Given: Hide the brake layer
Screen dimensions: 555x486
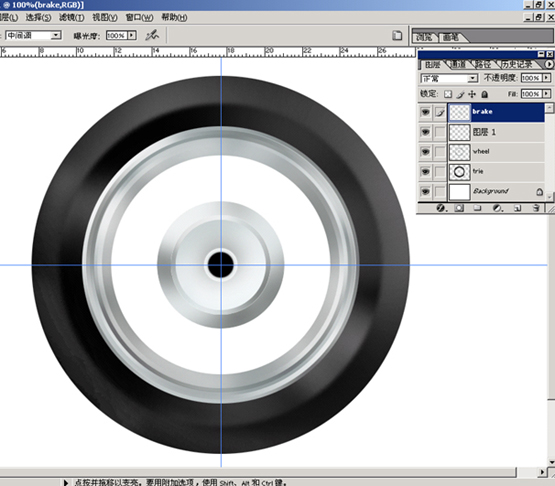Looking at the screenshot, I should pos(425,112).
